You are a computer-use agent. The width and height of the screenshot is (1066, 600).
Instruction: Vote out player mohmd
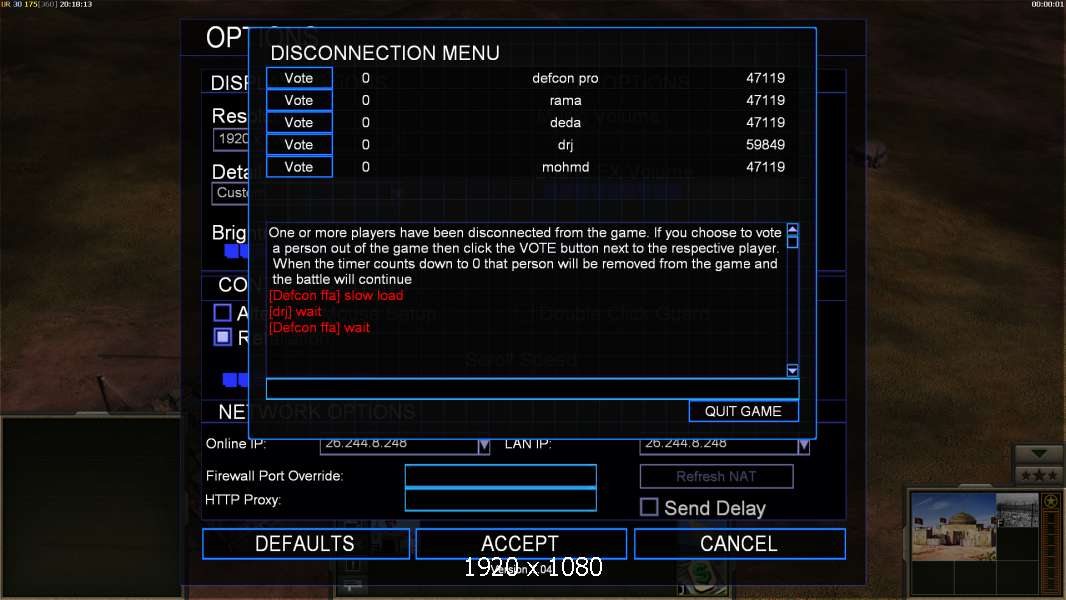[x=299, y=167]
